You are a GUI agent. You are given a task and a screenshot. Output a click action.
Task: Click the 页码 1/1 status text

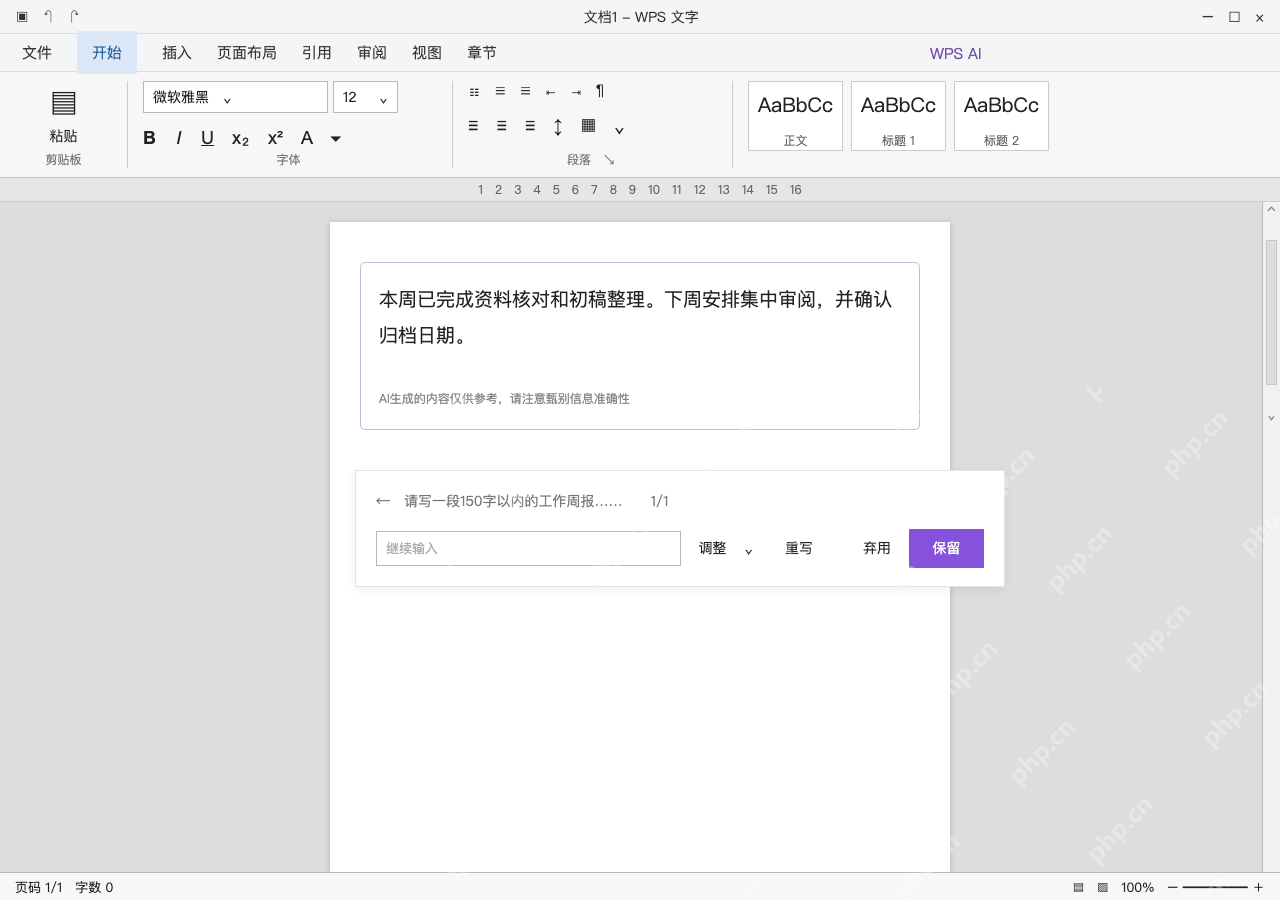[39, 887]
